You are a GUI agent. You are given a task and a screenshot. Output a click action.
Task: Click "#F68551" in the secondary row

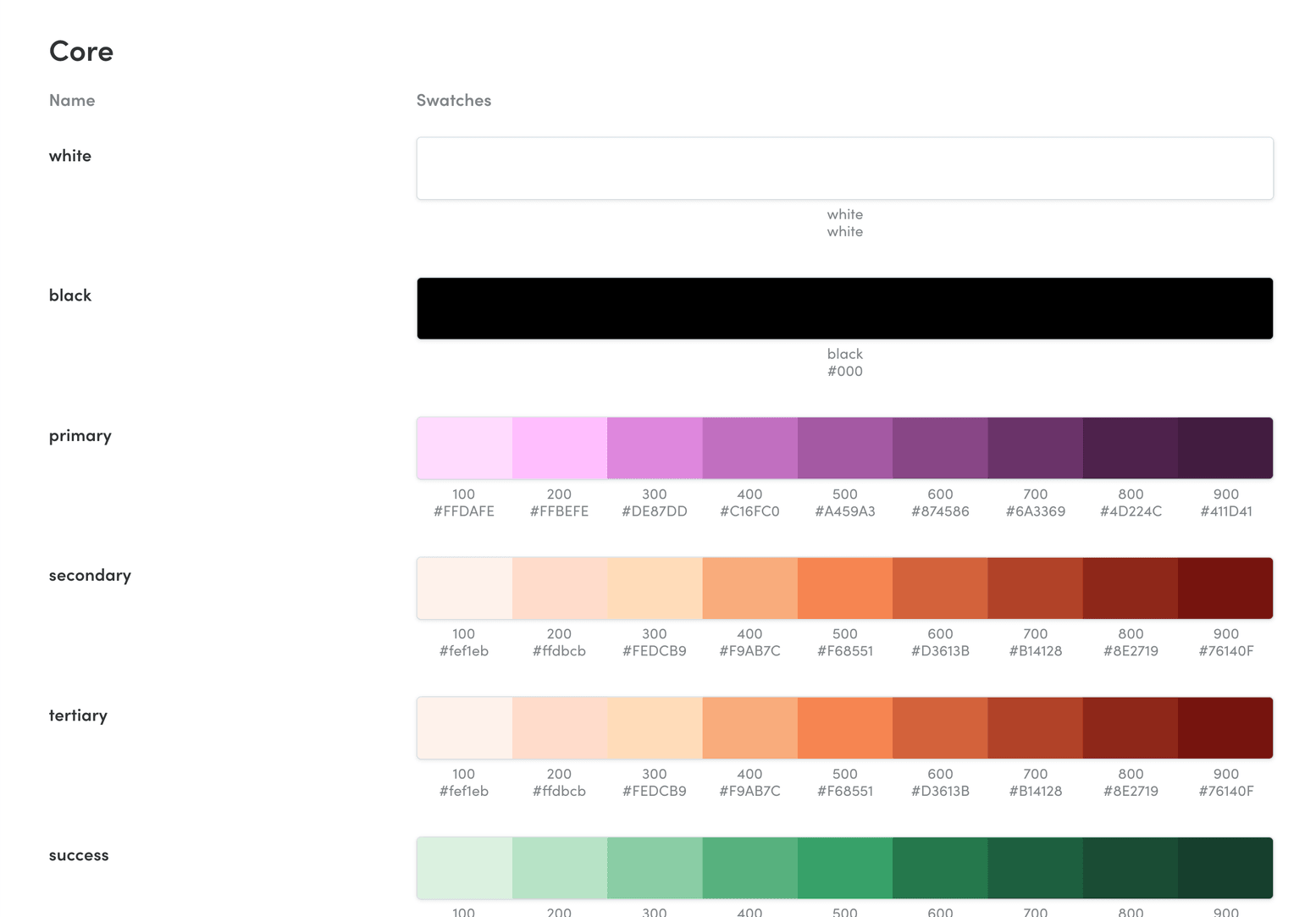[845, 651]
